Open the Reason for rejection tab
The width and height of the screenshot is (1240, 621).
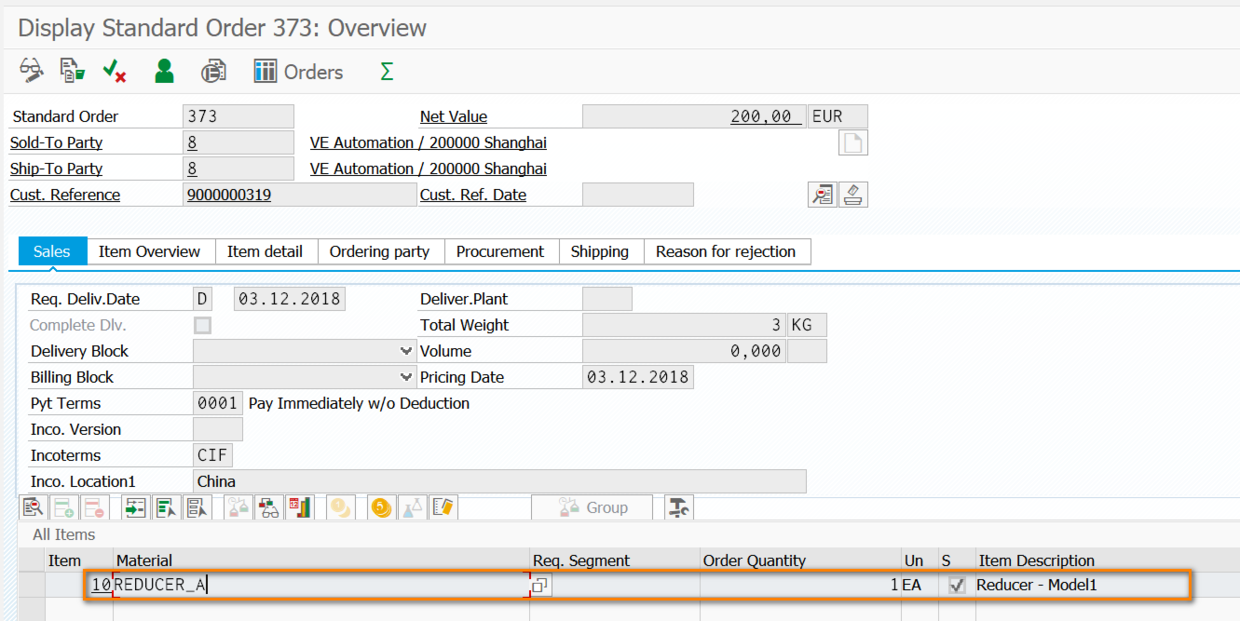pos(726,252)
